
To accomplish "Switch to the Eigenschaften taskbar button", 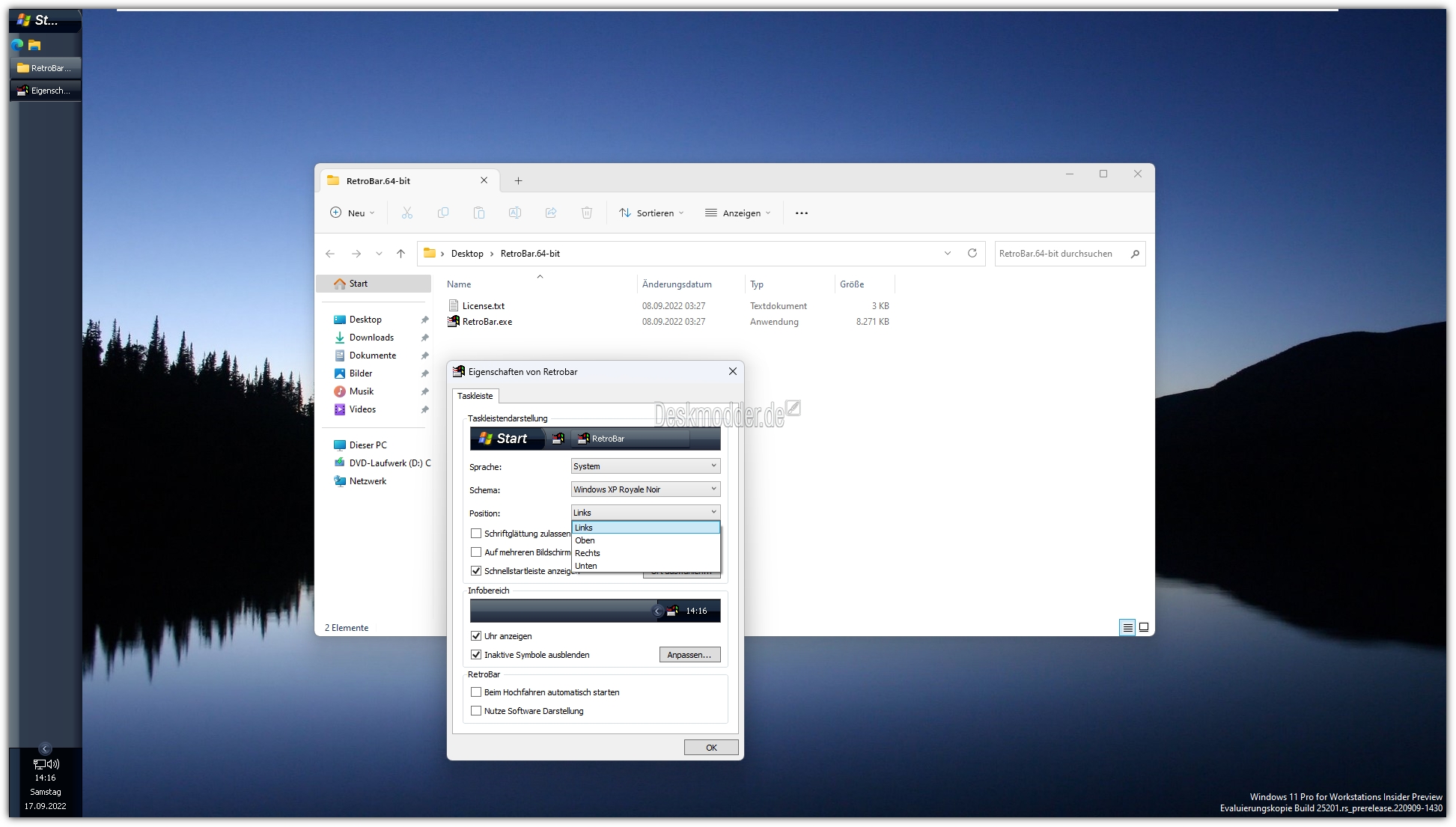I will coord(45,91).
